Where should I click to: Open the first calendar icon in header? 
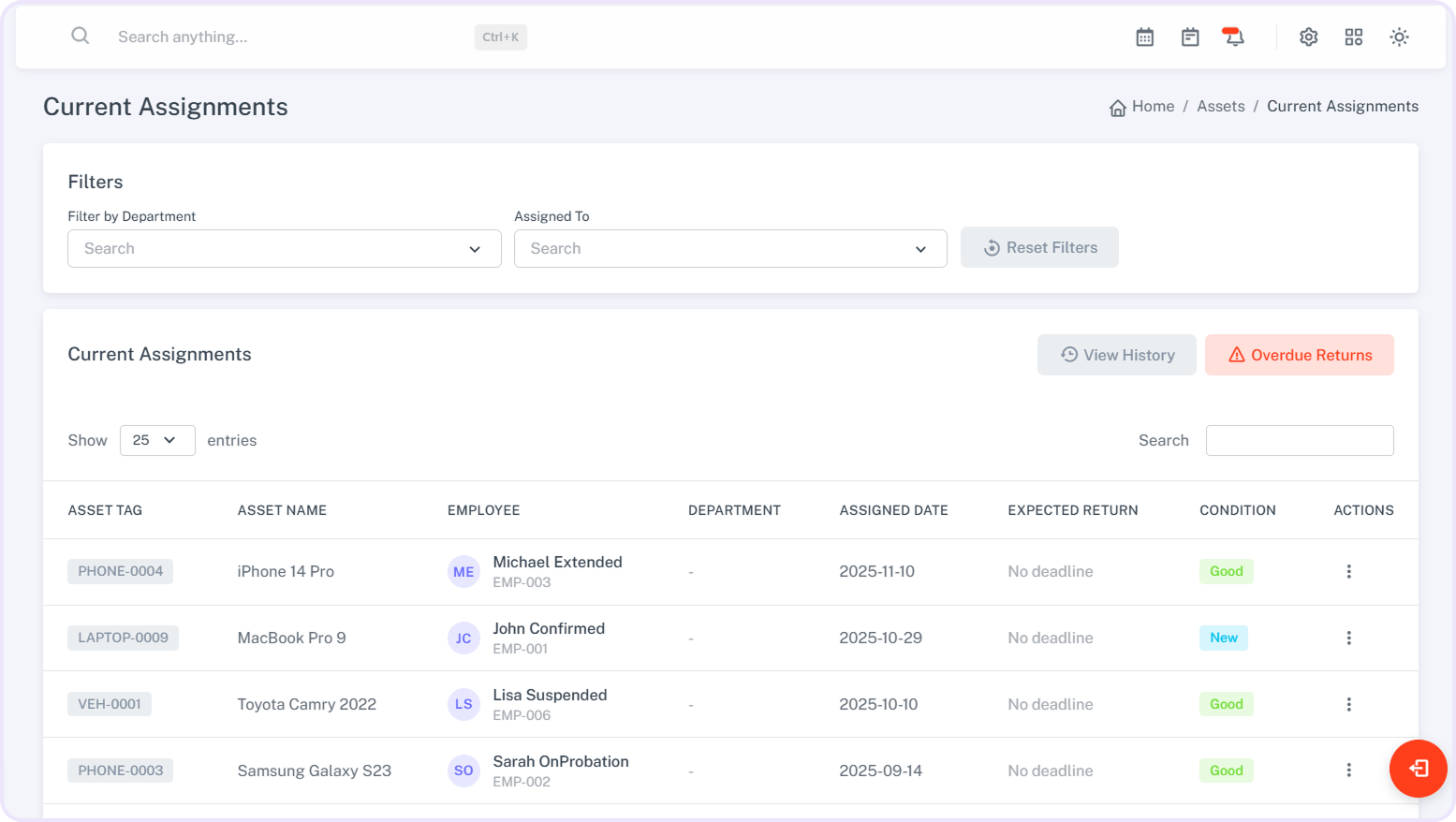pyautogui.click(x=1144, y=37)
